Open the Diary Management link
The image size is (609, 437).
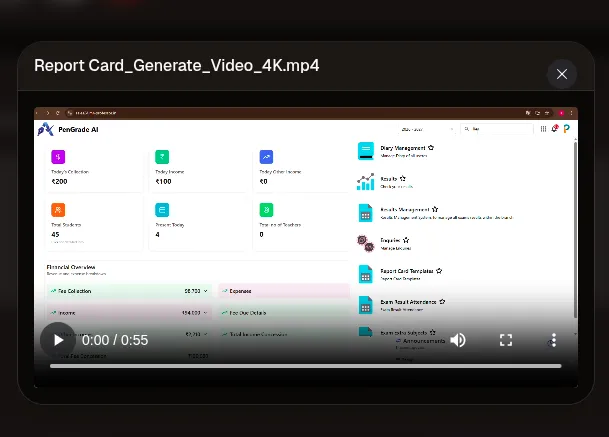point(403,148)
